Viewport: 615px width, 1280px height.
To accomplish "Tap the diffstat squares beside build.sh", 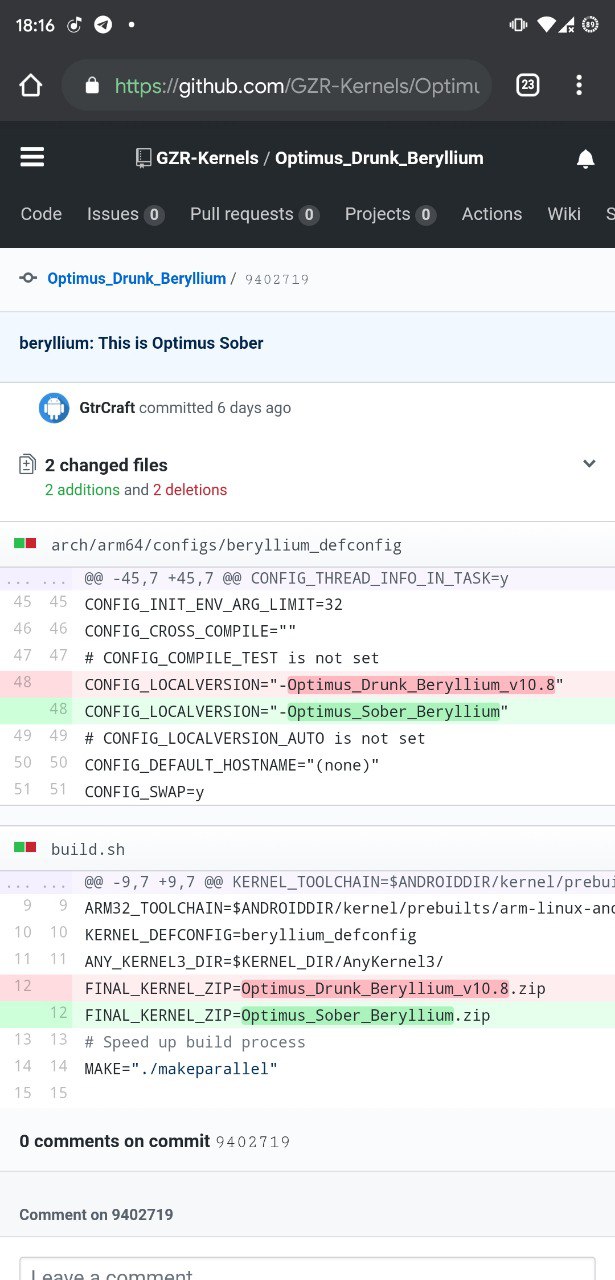I will 25,848.
